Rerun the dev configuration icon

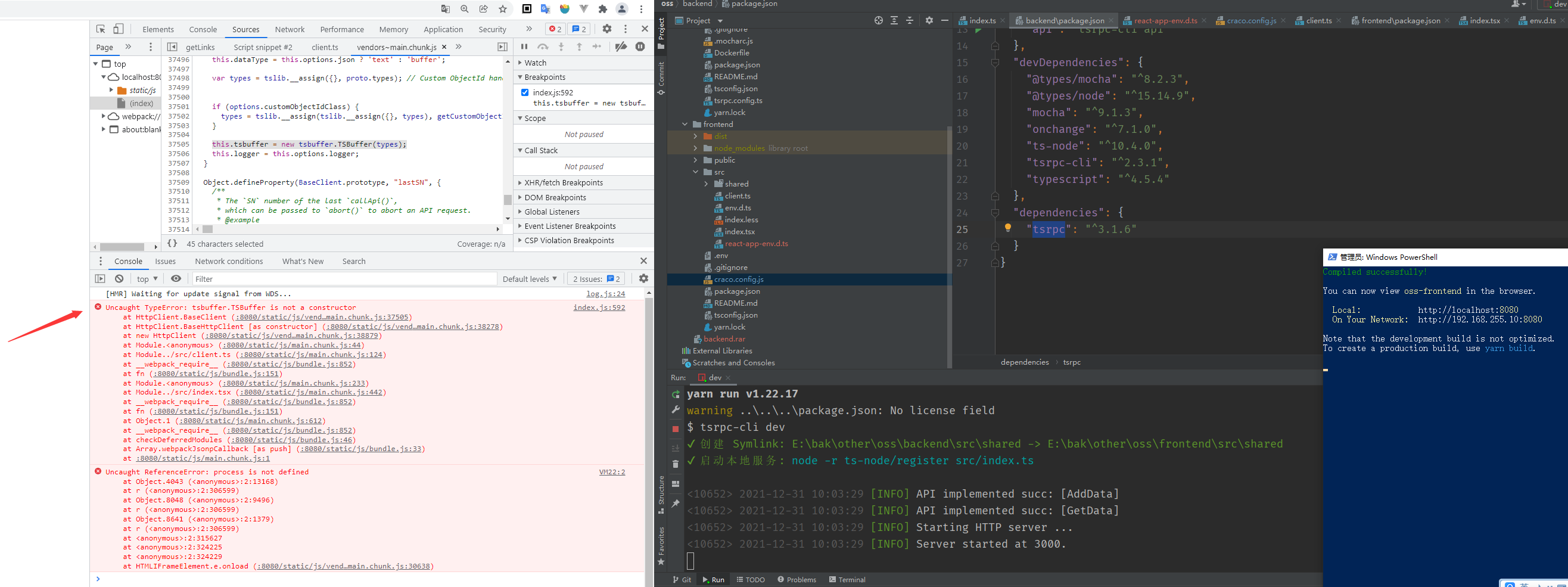[676, 395]
